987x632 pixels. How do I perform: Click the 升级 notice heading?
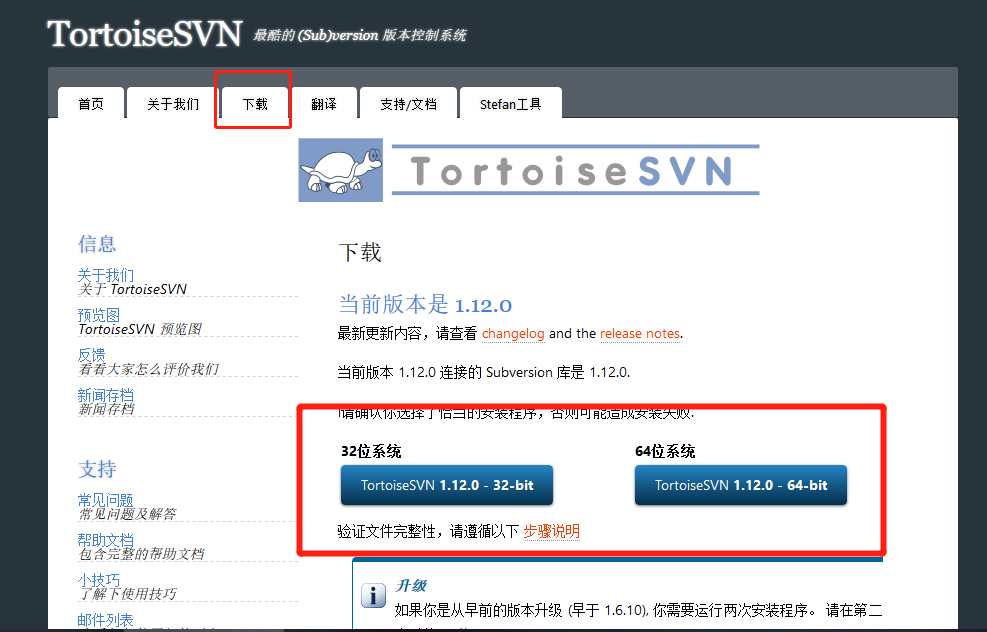[x=411, y=585]
